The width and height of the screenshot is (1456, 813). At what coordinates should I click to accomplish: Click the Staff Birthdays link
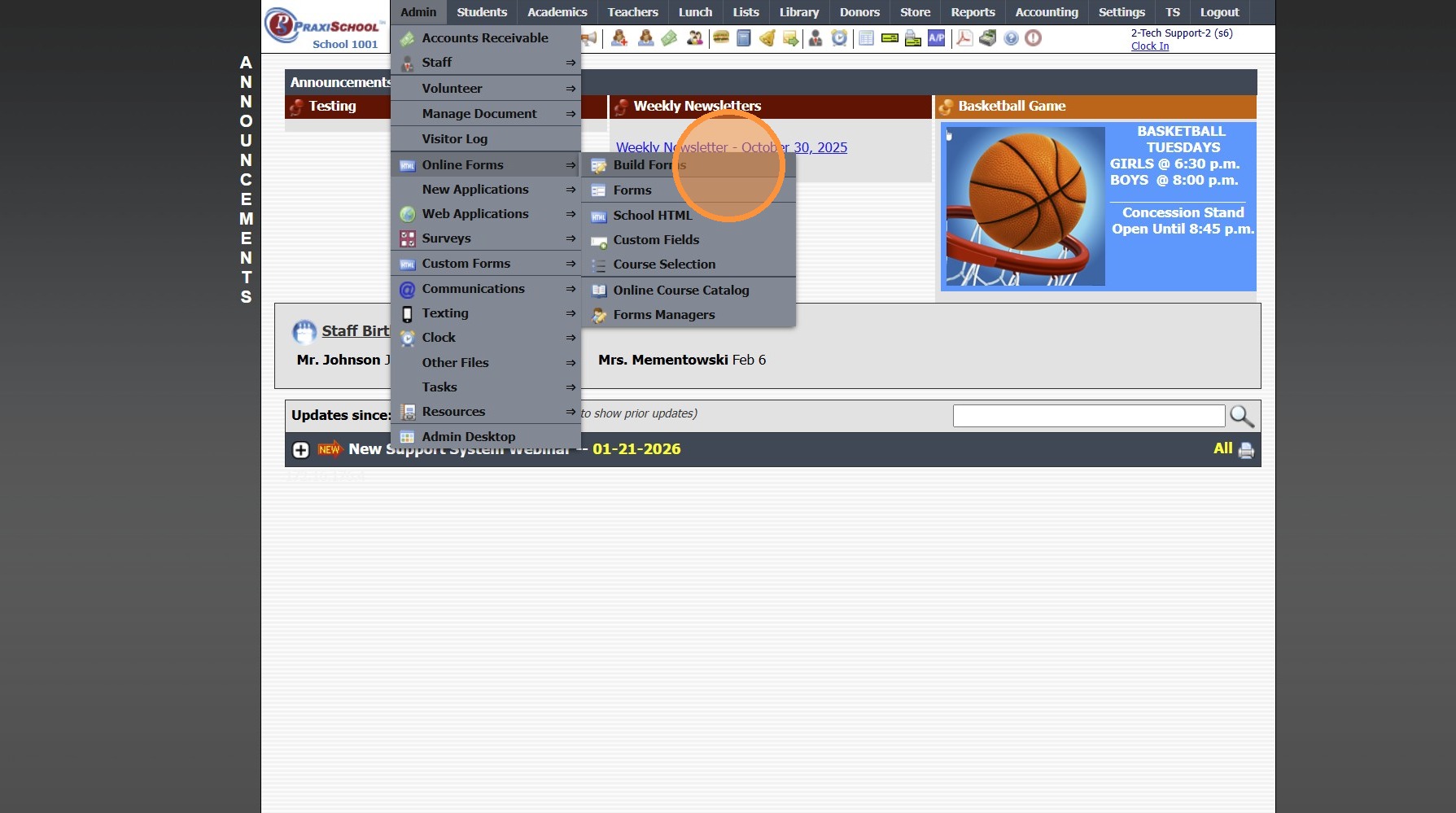[x=356, y=331]
